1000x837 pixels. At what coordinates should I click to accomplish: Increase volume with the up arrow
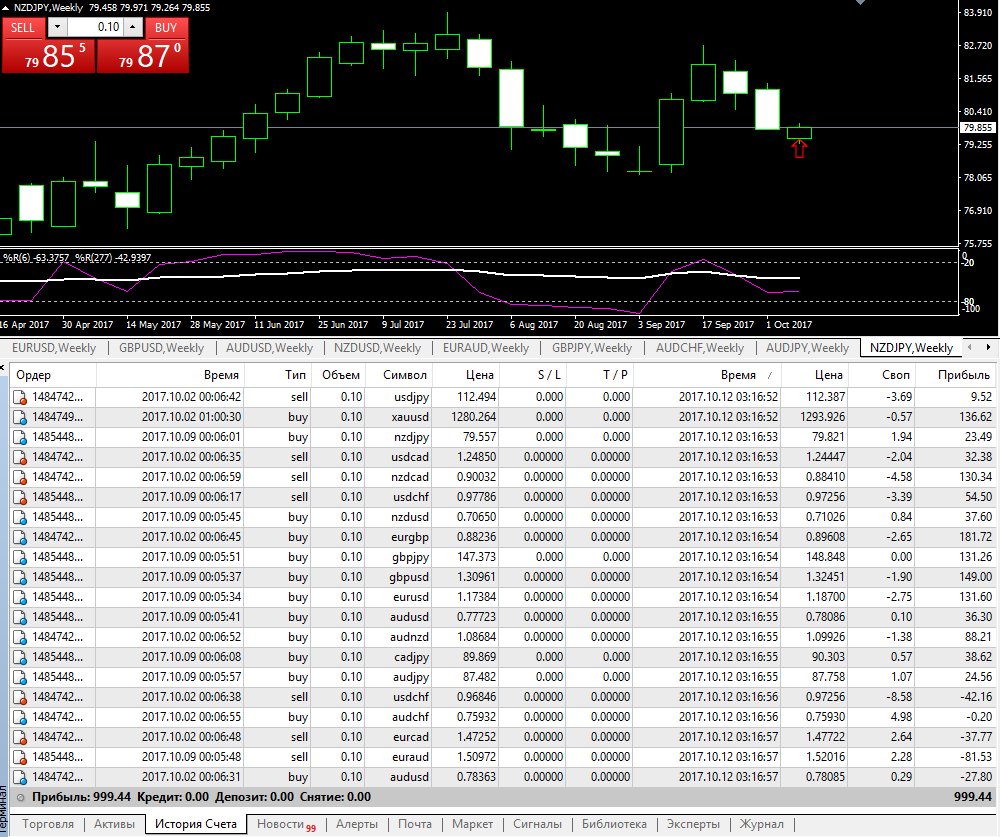133,27
